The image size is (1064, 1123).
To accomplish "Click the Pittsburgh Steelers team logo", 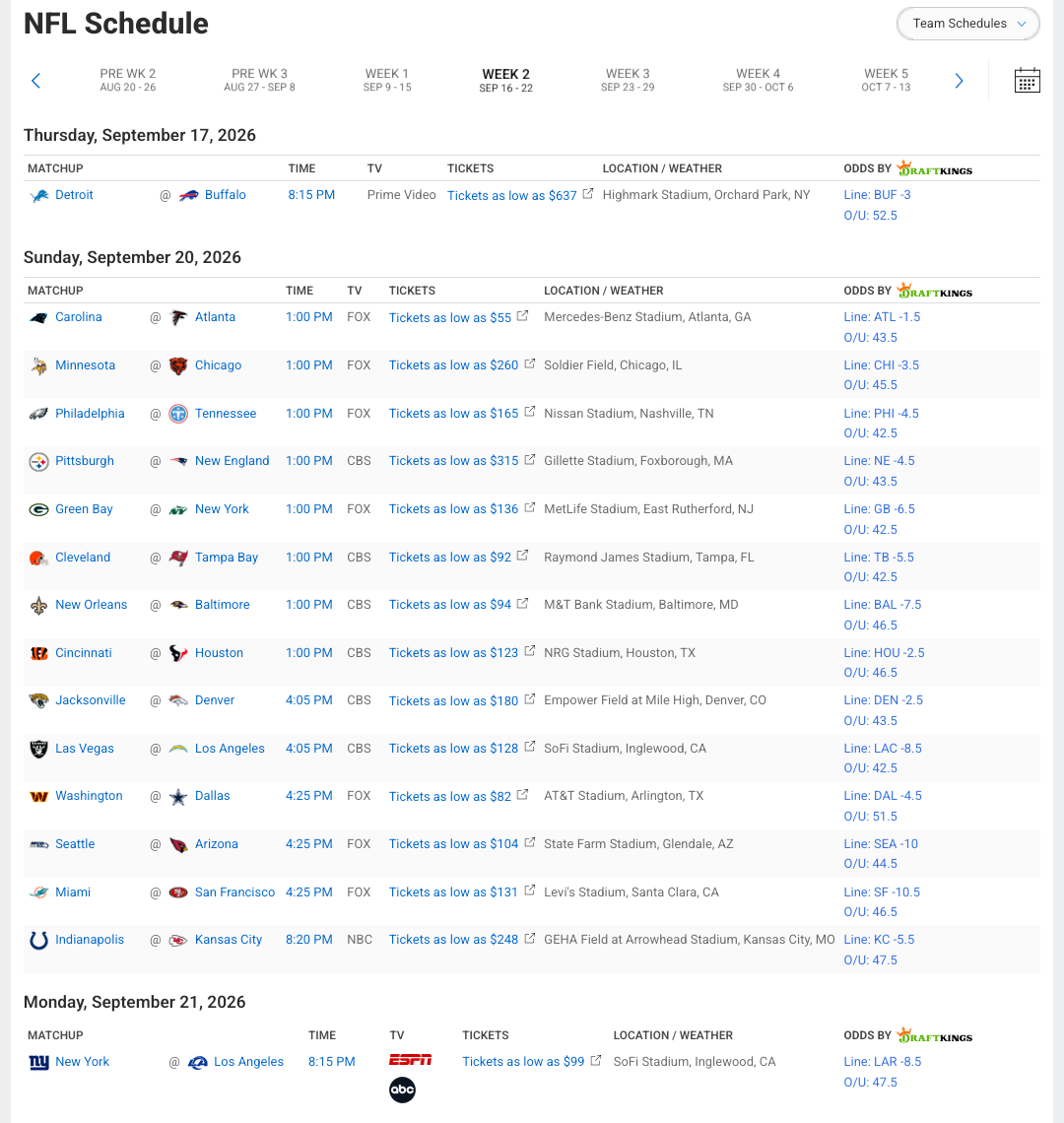I will [x=38, y=462].
